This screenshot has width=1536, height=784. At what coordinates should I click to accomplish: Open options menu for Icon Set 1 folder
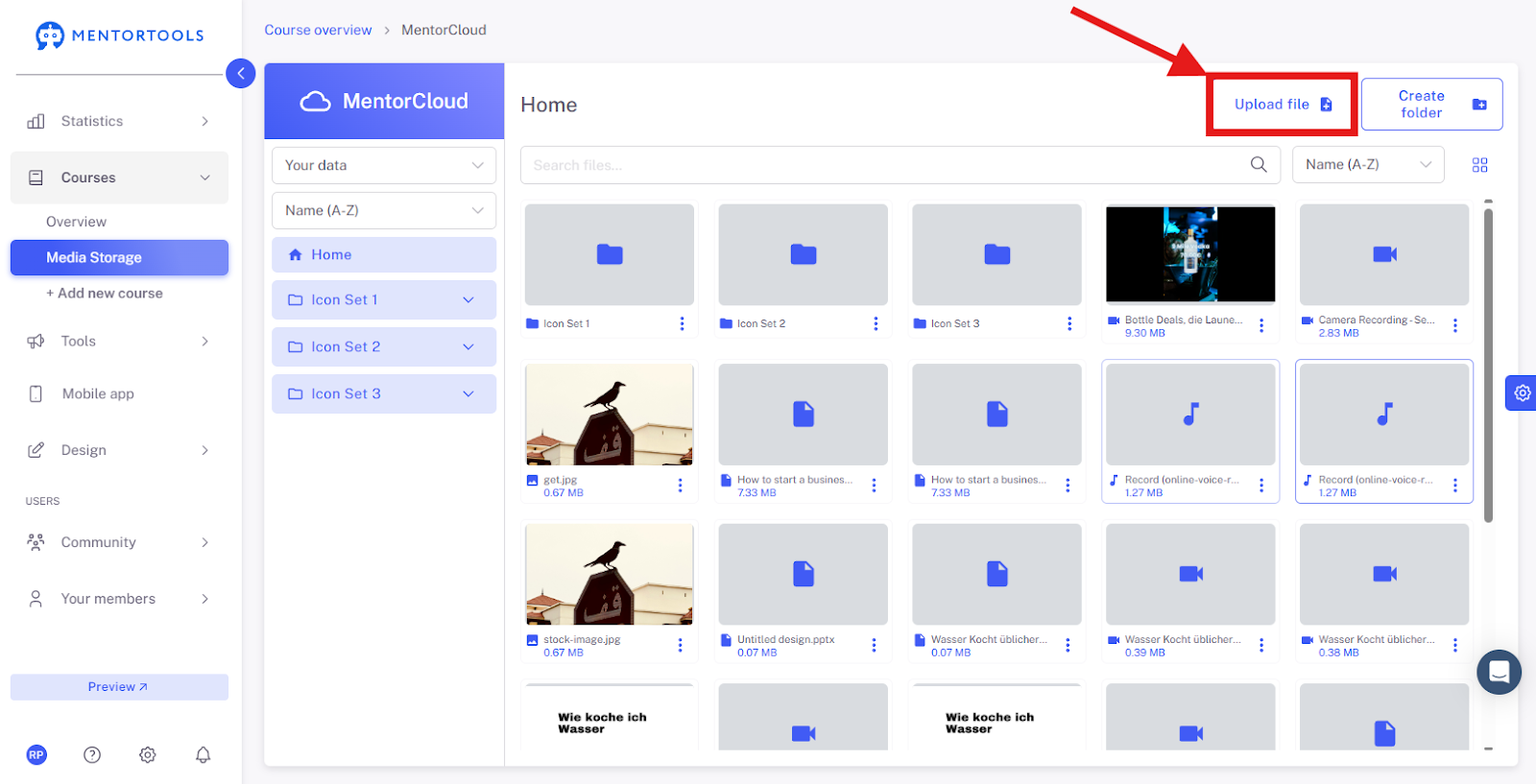[683, 324]
